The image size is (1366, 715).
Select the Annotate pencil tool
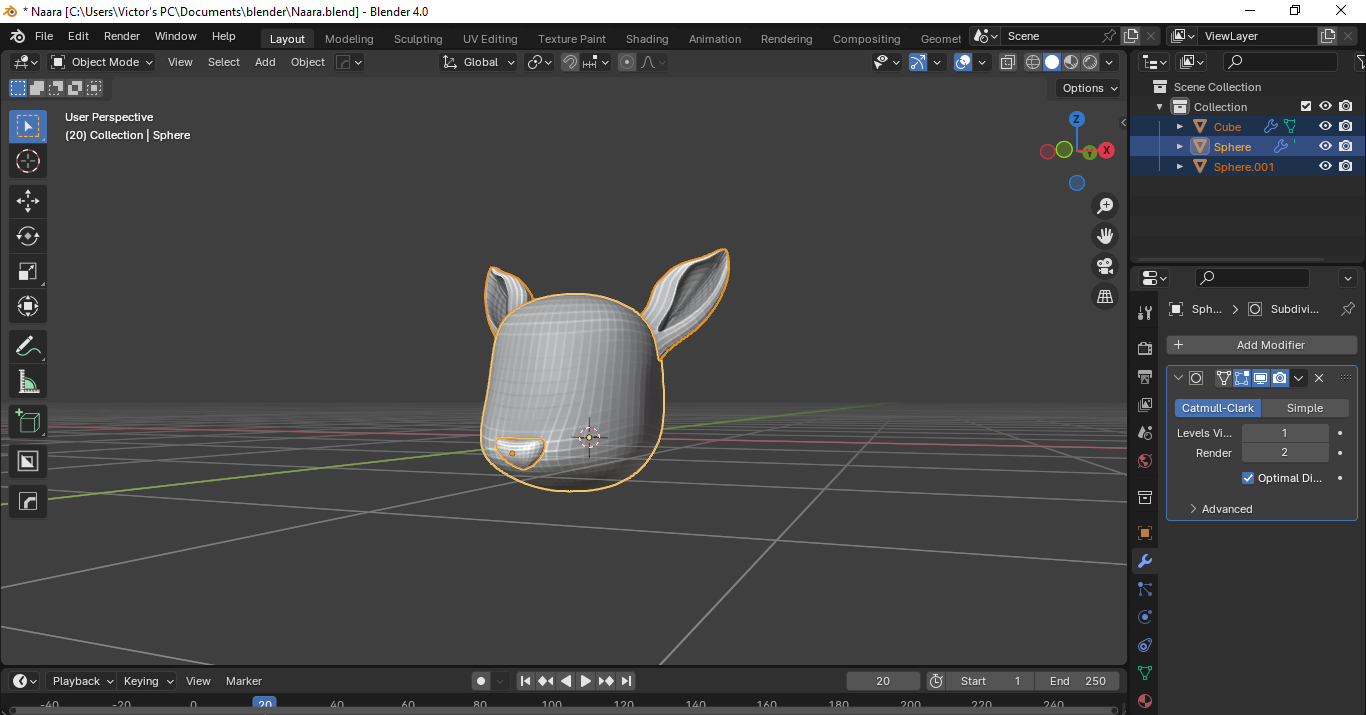point(28,346)
